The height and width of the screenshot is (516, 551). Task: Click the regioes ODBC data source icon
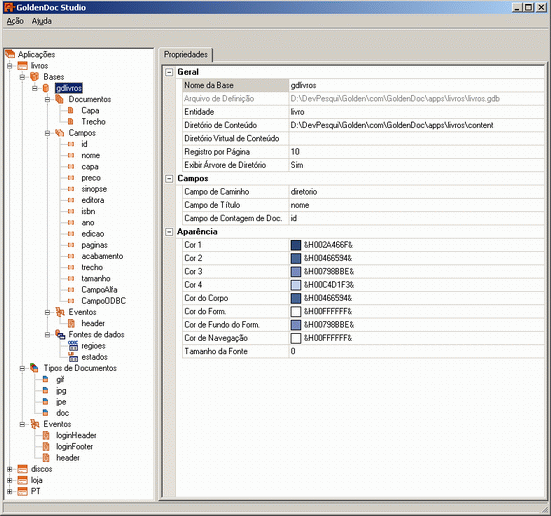pyautogui.click(x=73, y=346)
